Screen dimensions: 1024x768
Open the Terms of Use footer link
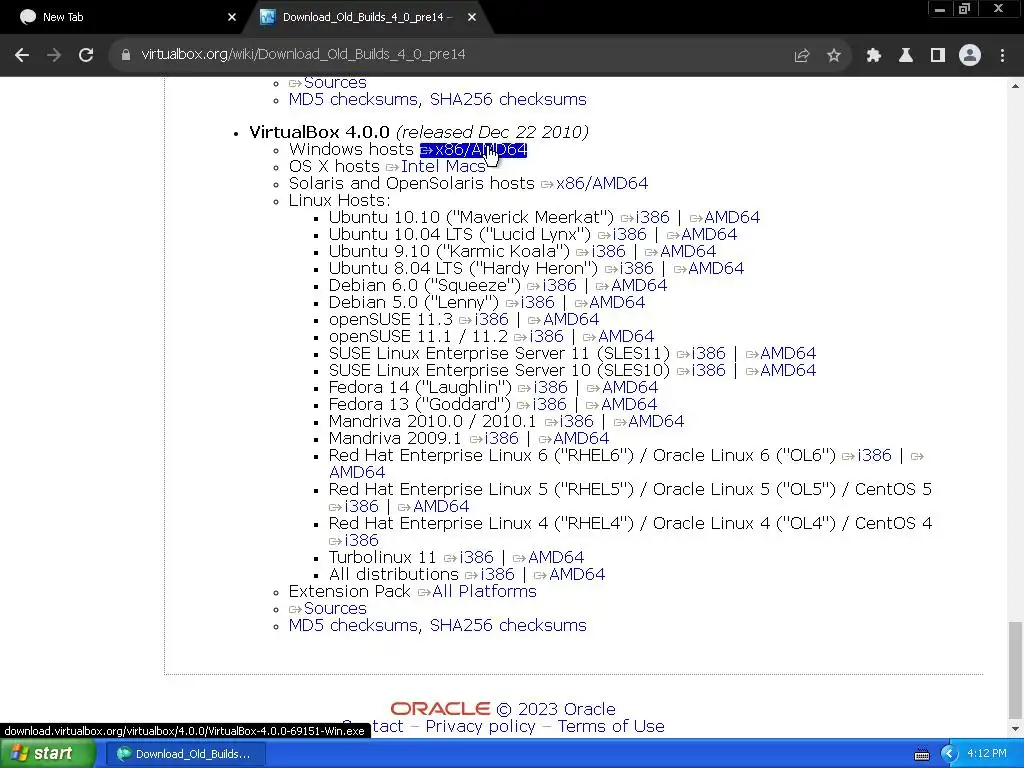611,726
